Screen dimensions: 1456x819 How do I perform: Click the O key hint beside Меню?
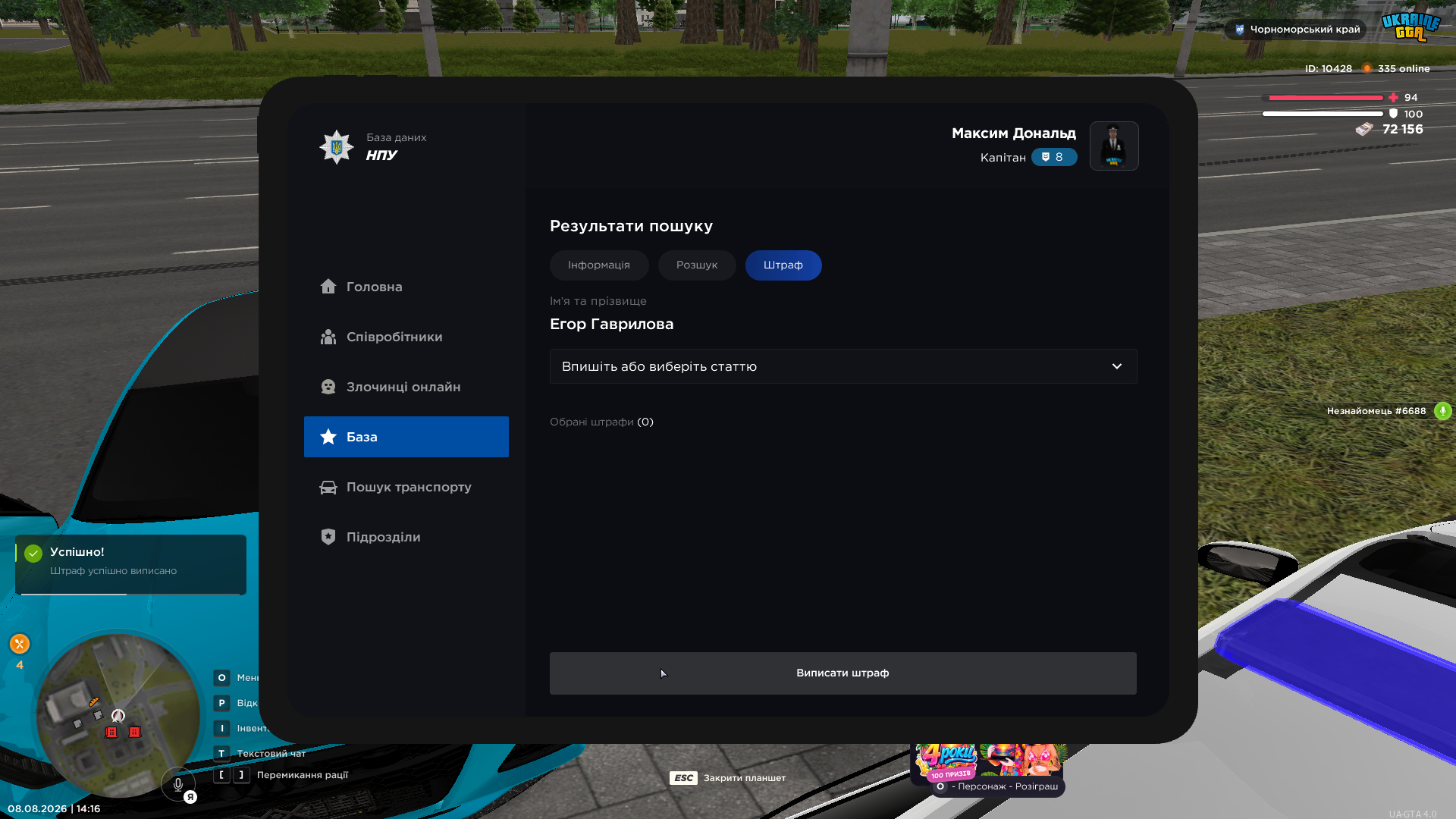coord(221,678)
